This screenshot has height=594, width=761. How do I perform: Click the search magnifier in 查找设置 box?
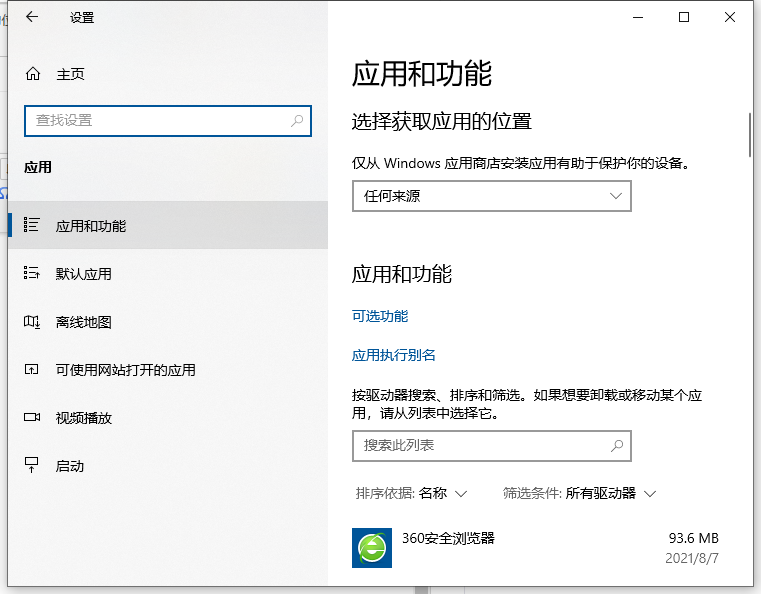click(x=297, y=120)
